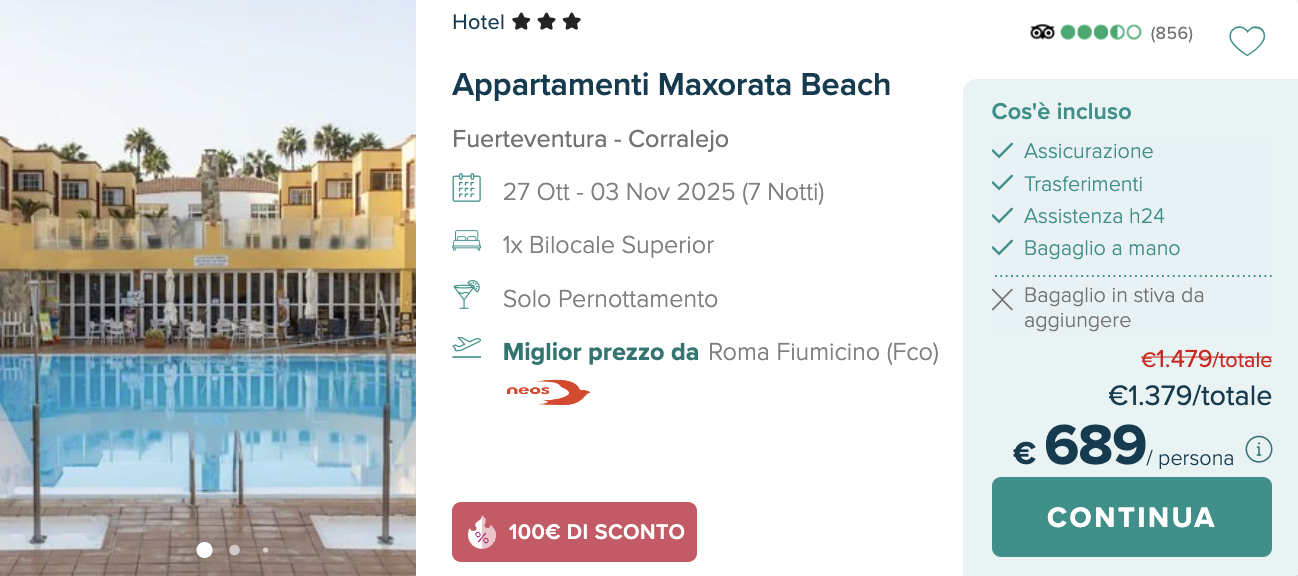
Task: Click the discount badge icon on 100€ DI SCONTO
Action: coord(480,532)
